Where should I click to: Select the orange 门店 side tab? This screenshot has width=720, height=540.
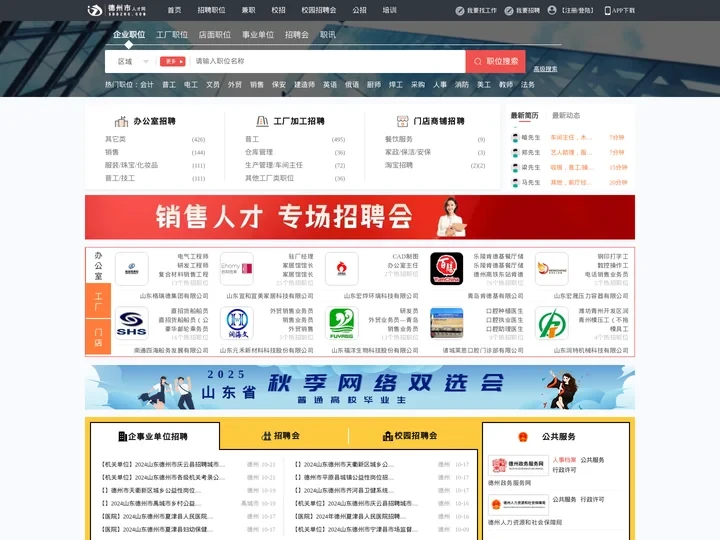[98, 337]
